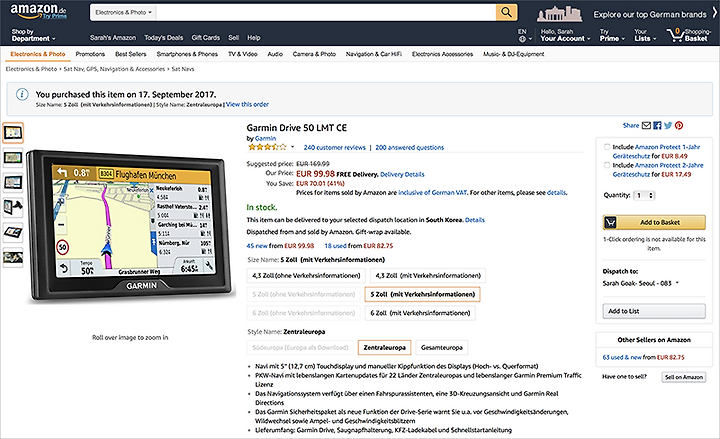Open Explore our top German brands banner
Viewport: 720px width, 439px height.
coord(649,14)
